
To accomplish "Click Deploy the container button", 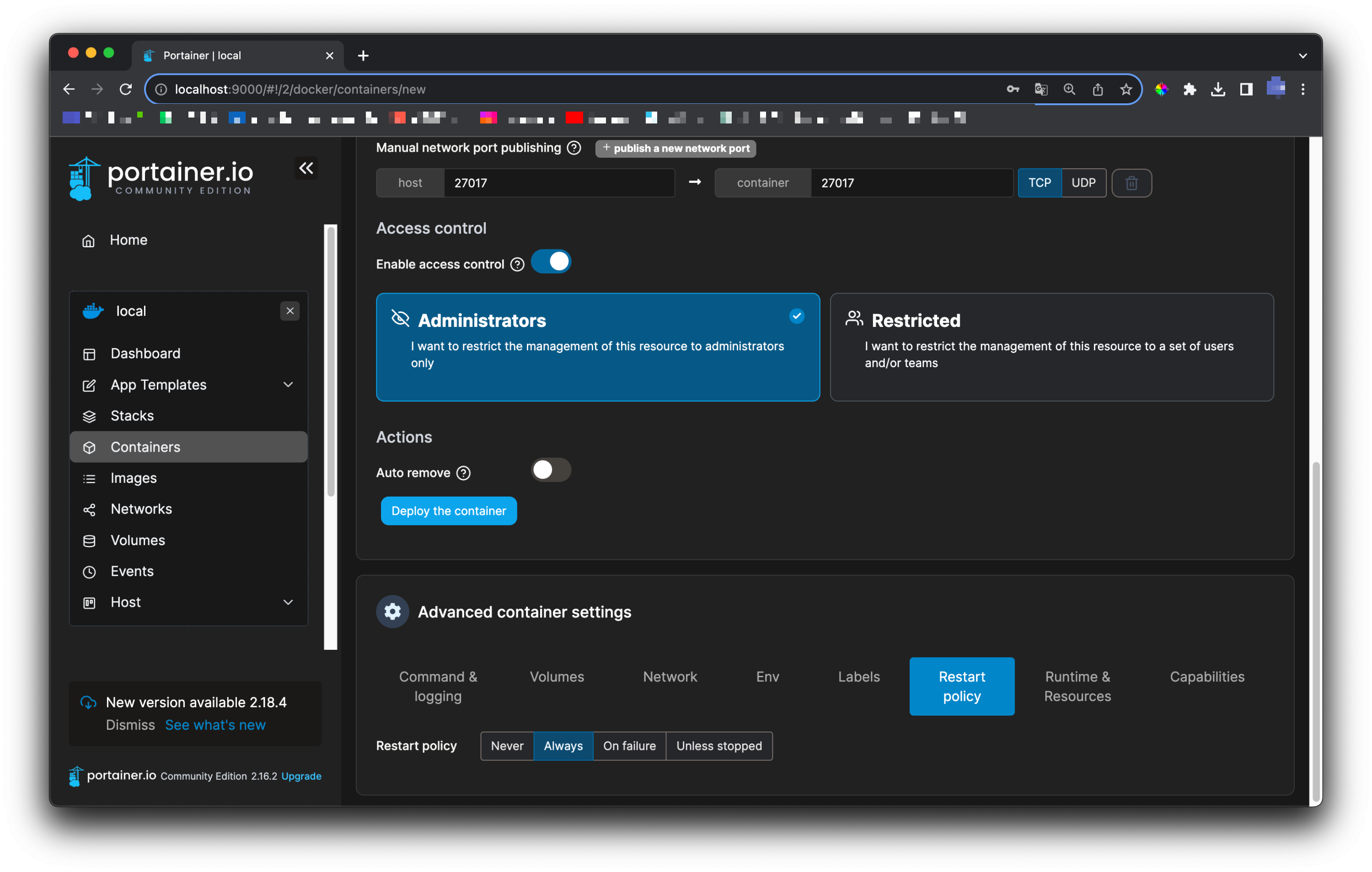I will (448, 511).
